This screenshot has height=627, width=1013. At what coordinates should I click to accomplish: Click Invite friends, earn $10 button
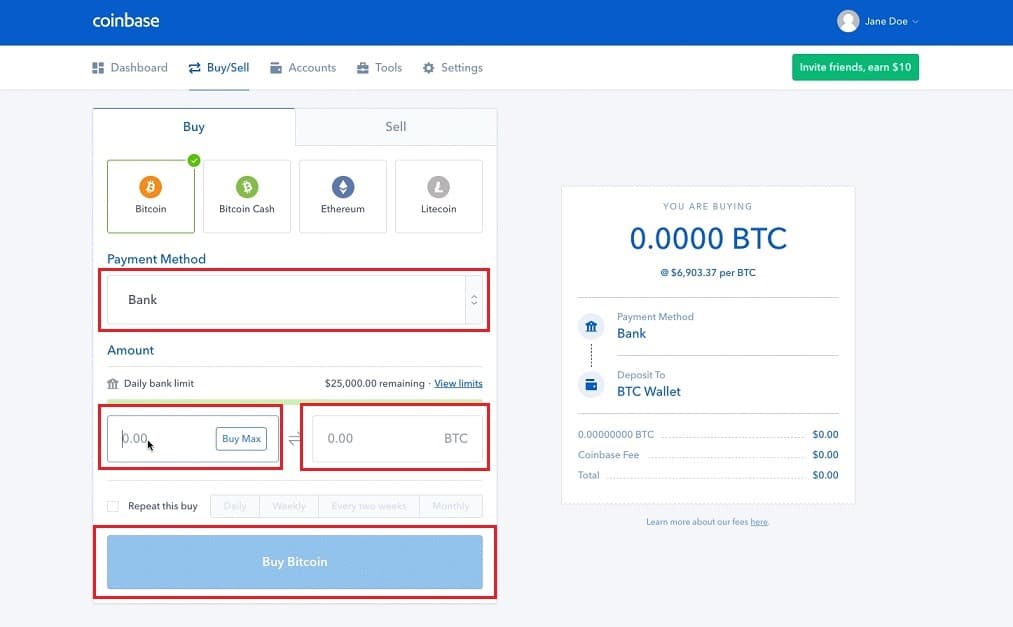tap(855, 67)
